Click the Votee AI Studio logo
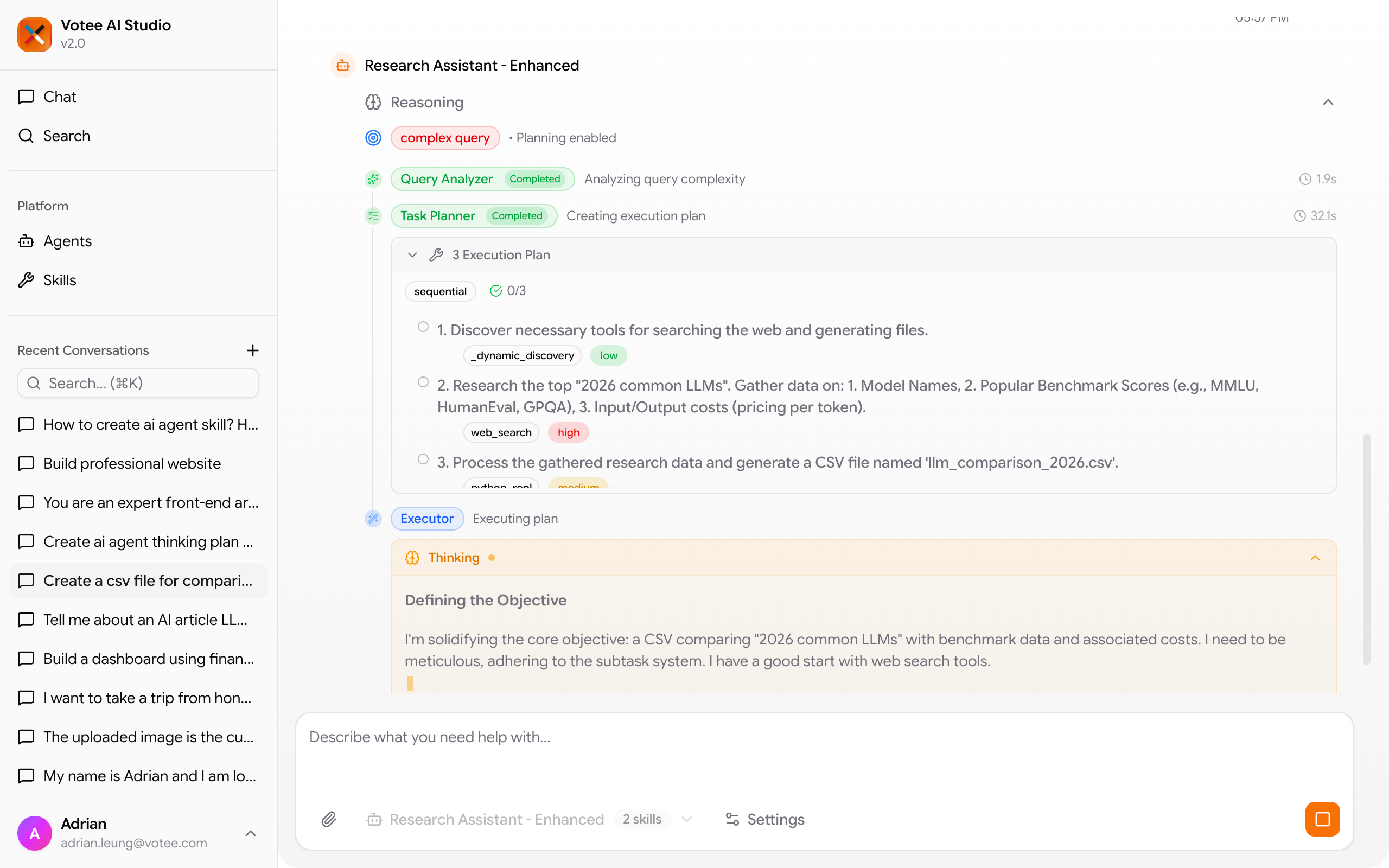The width and height of the screenshot is (1389, 868). click(34, 34)
